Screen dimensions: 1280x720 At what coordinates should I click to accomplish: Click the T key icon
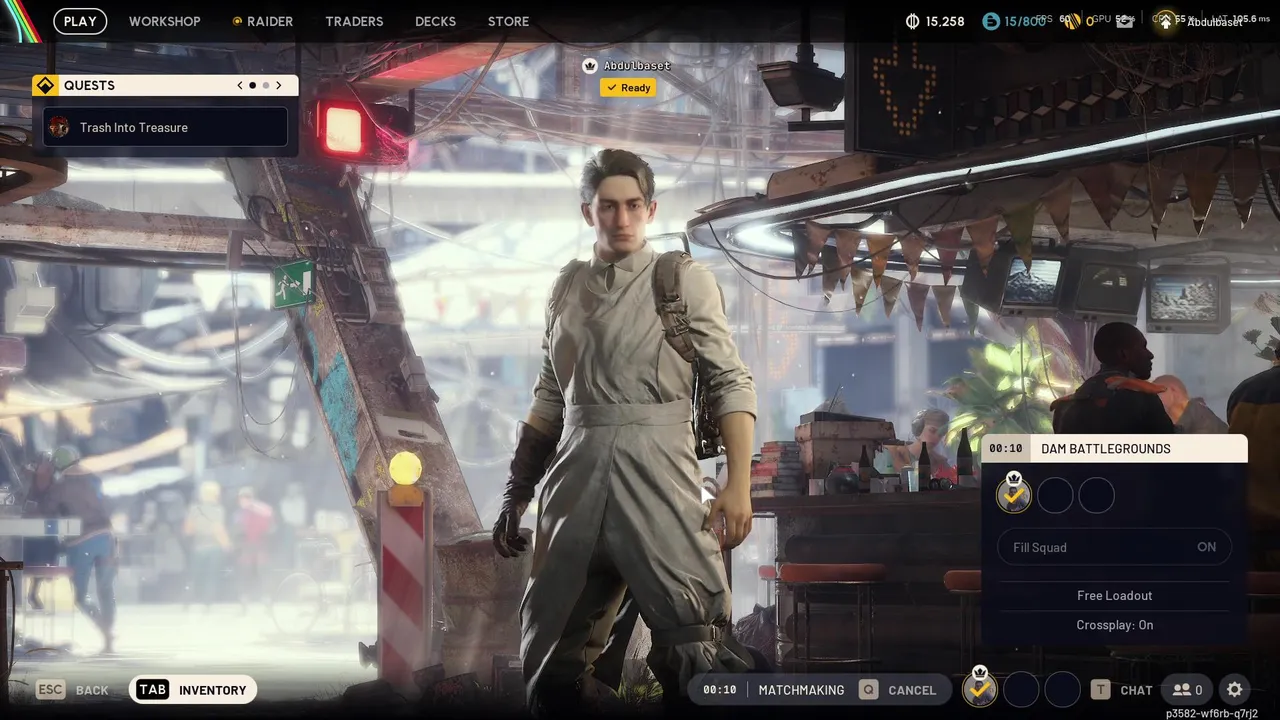coord(1101,690)
